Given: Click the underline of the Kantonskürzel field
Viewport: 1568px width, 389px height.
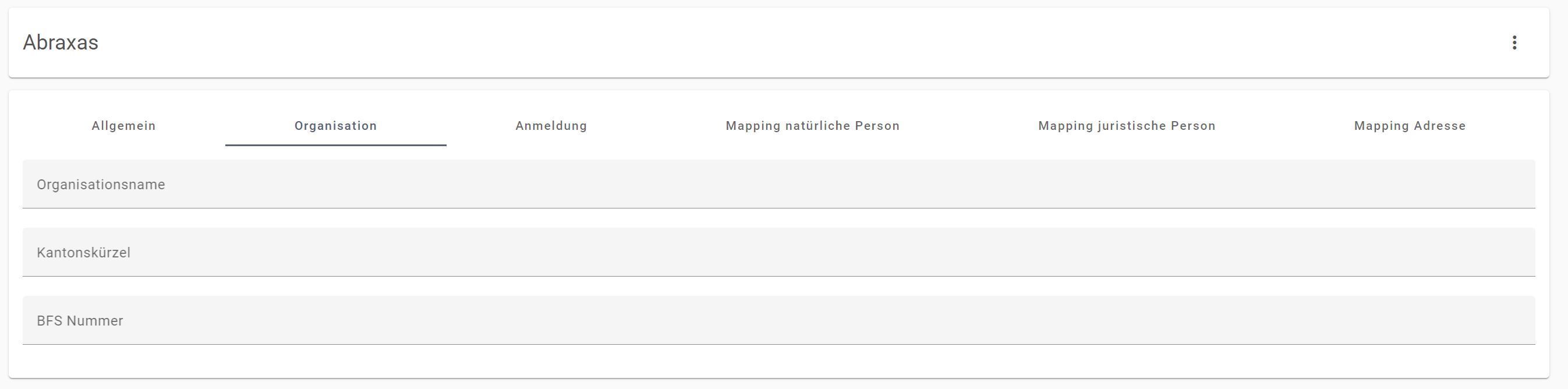Looking at the screenshot, I should click(778, 277).
